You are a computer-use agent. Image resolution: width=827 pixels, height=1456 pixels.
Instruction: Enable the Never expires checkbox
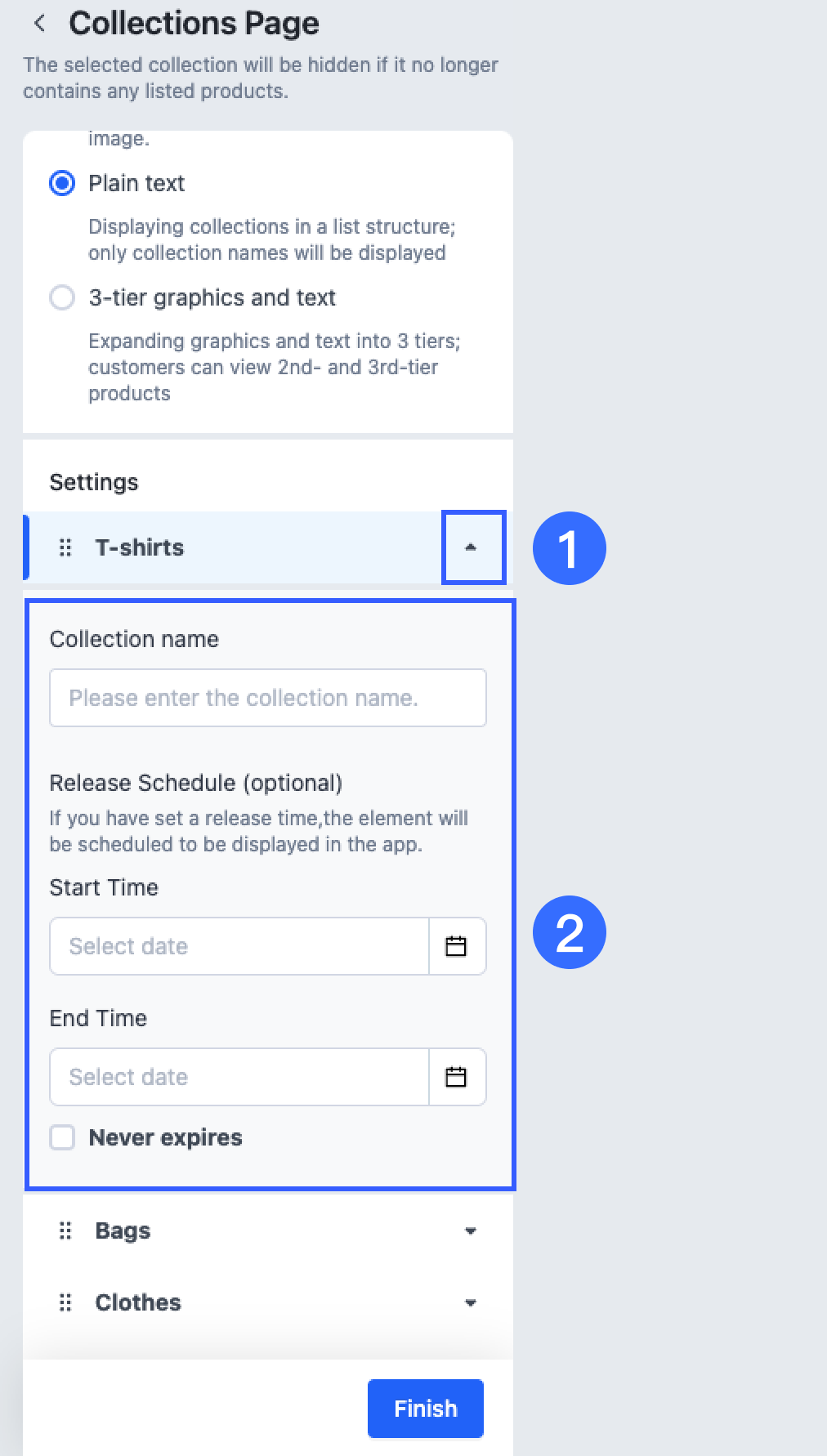pos(62,1137)
